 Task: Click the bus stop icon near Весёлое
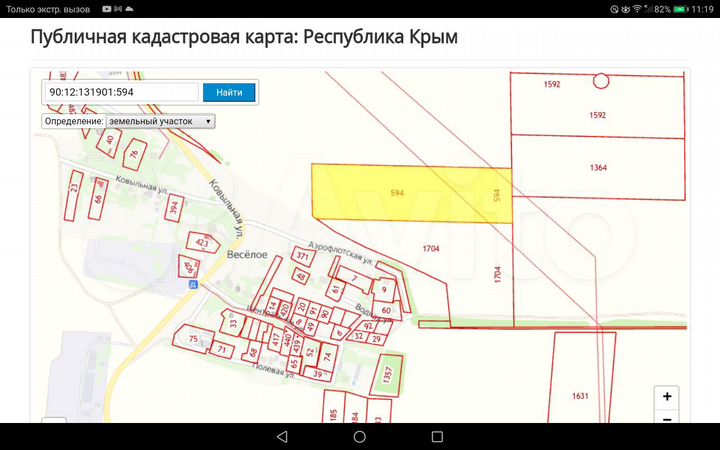193,285
